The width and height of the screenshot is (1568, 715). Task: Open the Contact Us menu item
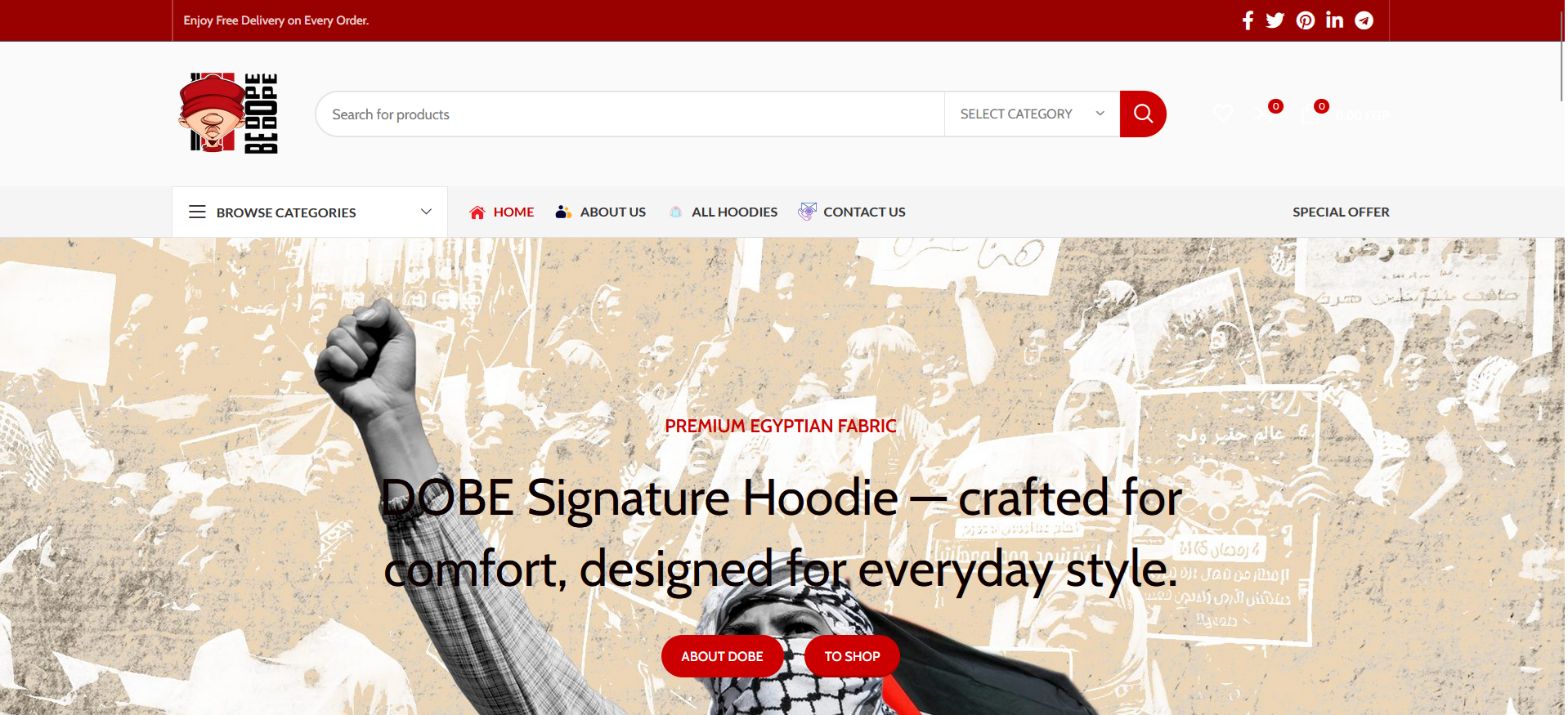click(x=852, y=212)
